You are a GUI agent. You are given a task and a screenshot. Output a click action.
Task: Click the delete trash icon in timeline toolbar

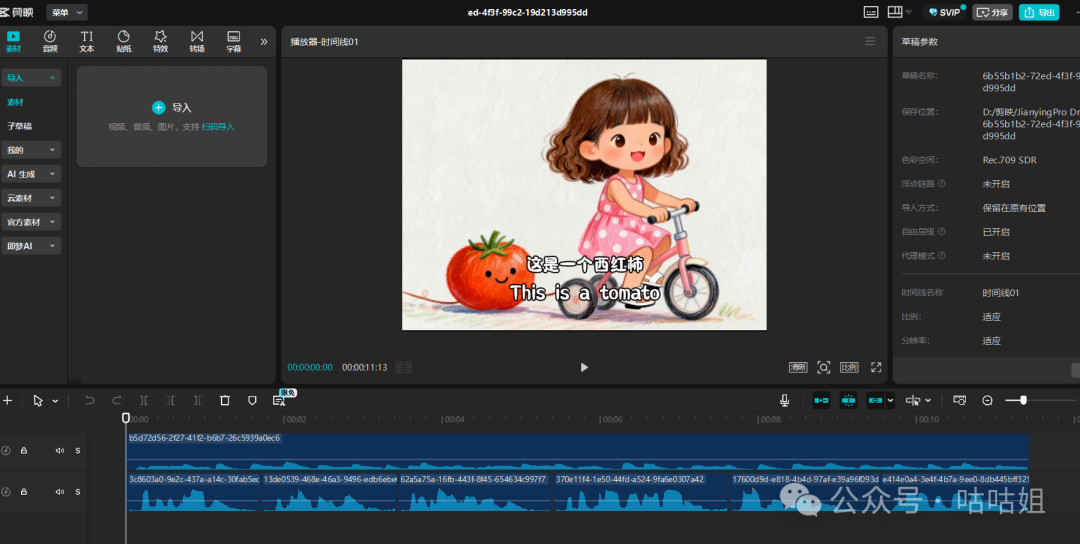225,400
